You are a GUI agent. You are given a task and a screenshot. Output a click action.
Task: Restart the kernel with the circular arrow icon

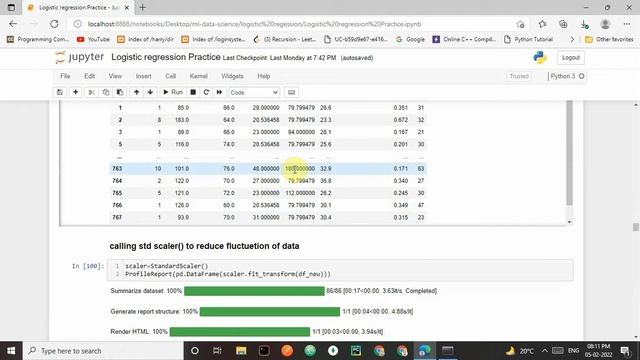[x=206, y=92]
